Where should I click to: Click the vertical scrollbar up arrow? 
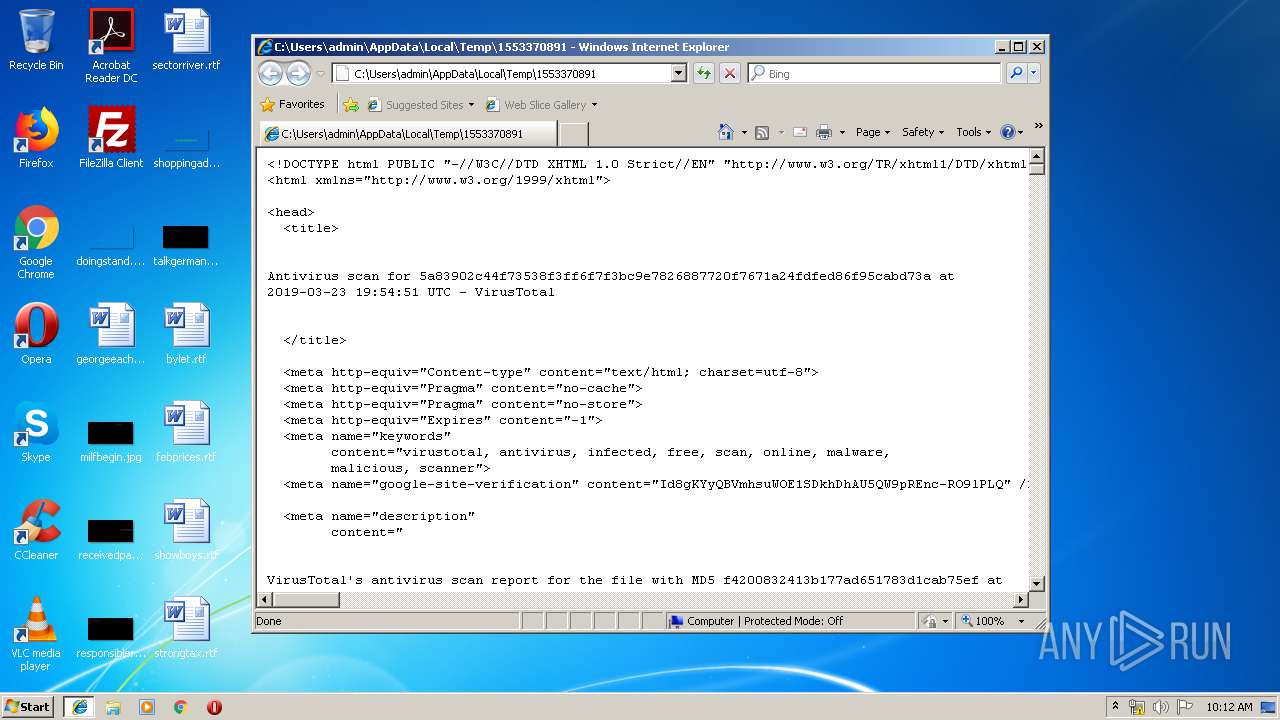1036,156
